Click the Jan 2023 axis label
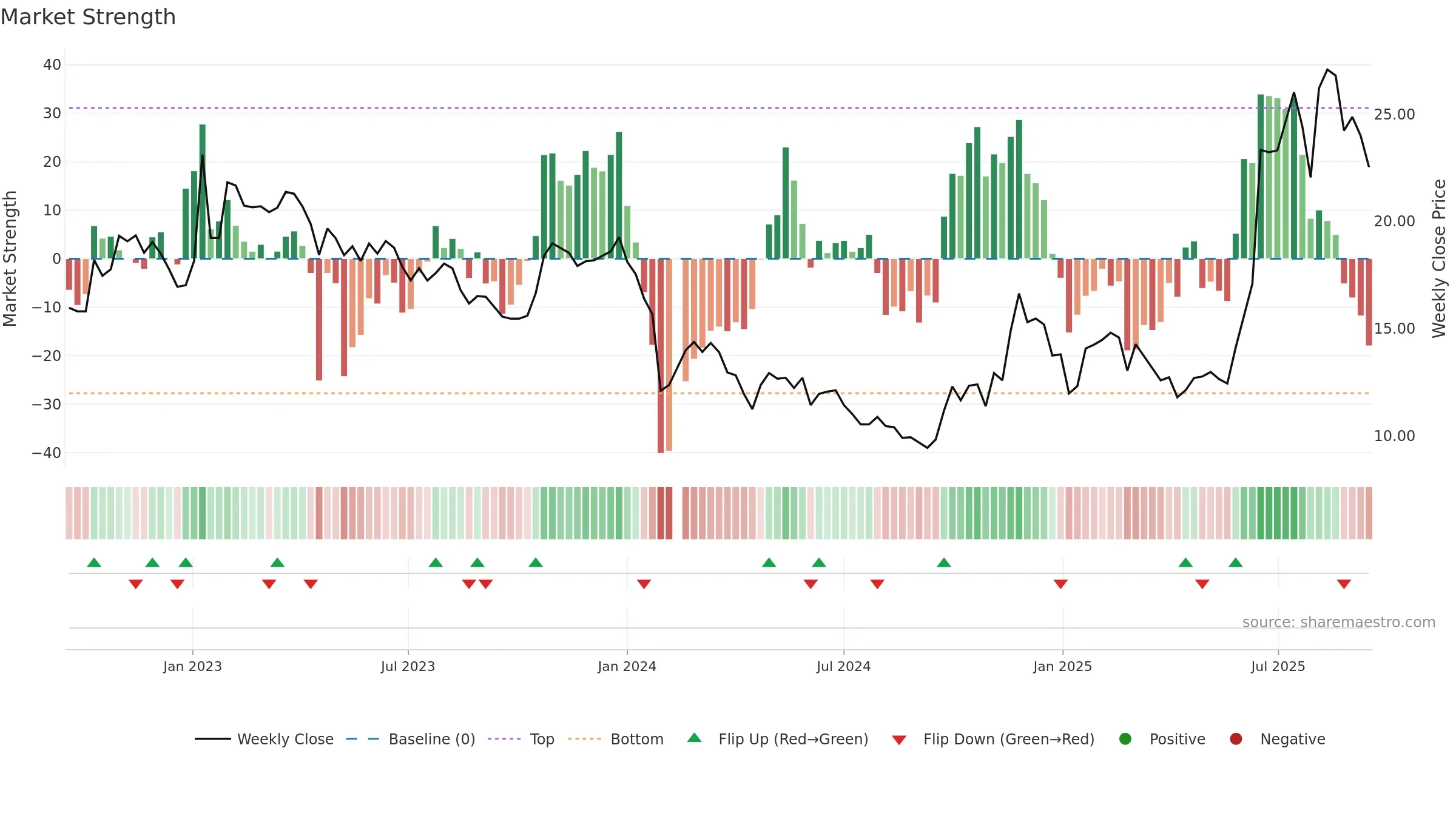The height and width of the screenshot is (819, 1456). pyautogui.click(x=192, y=667)
